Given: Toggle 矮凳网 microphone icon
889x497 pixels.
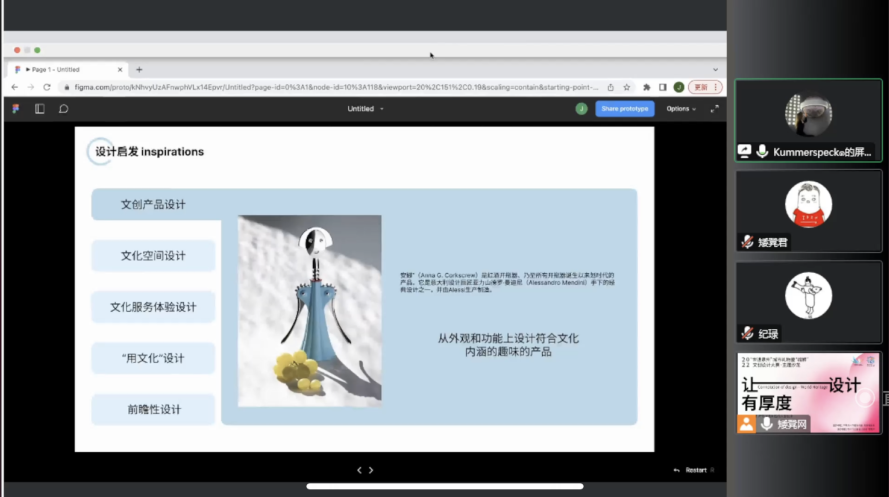Looking at the screenshot, I should tap(767, 424).
